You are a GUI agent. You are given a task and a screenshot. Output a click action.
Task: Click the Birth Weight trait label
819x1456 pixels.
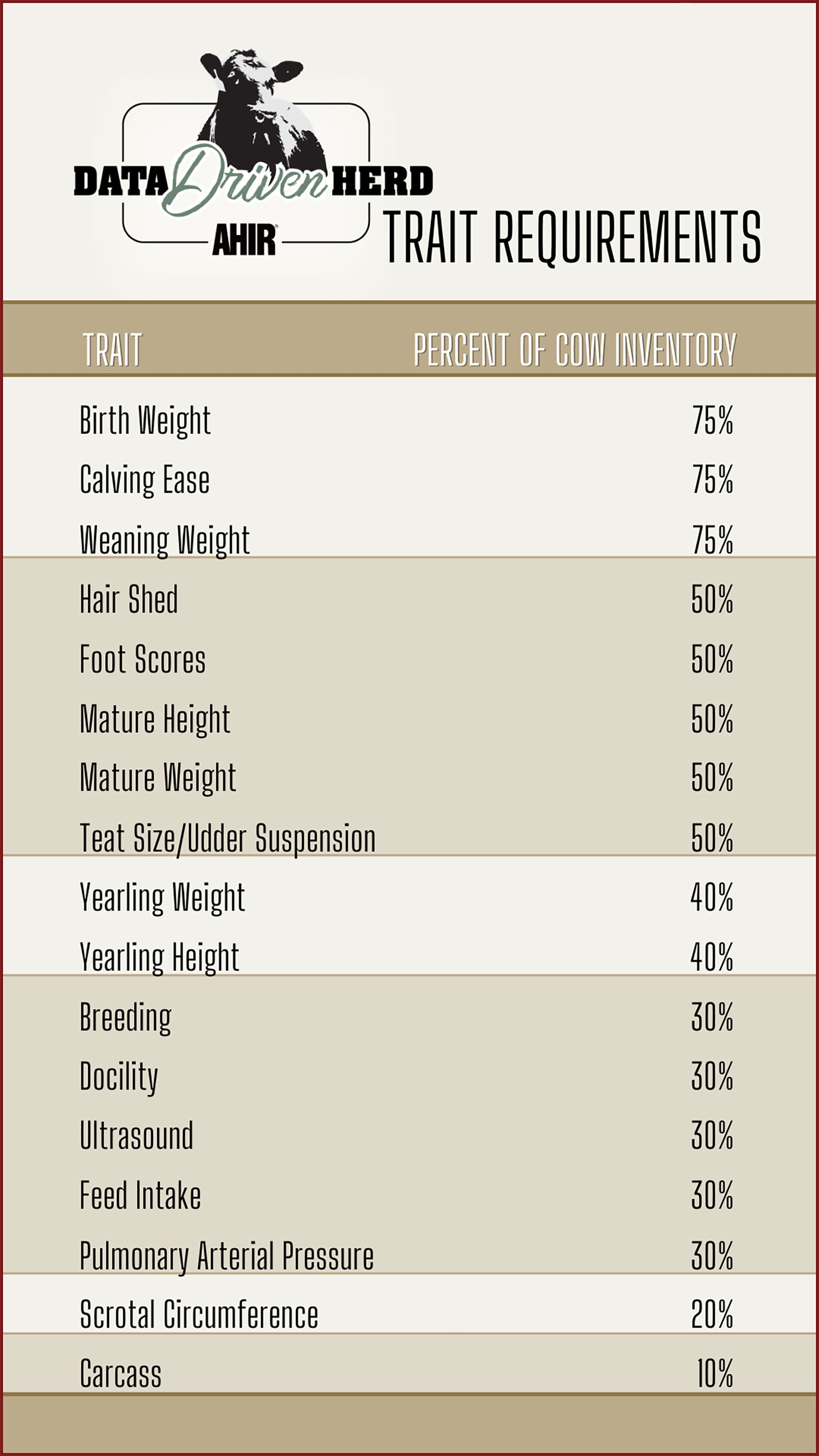point(145,421)
